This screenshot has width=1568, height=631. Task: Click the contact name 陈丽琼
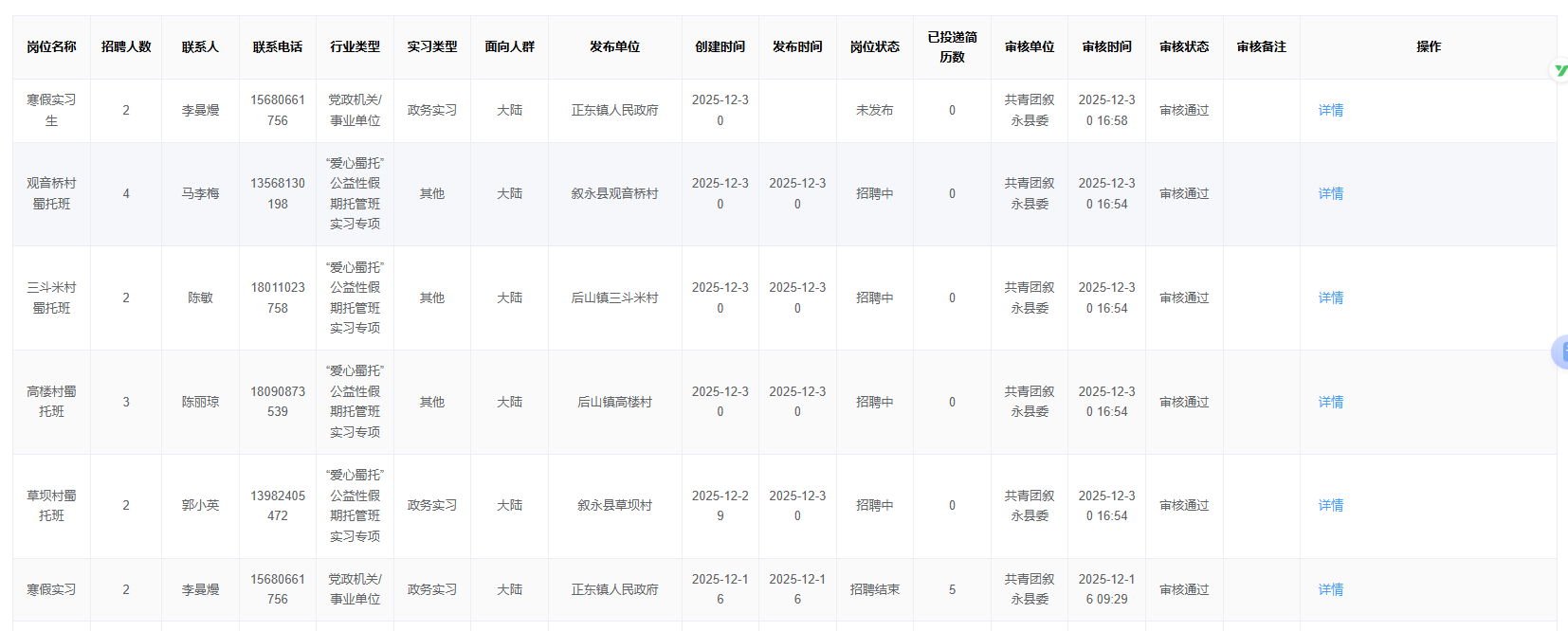tap(200, 402)
